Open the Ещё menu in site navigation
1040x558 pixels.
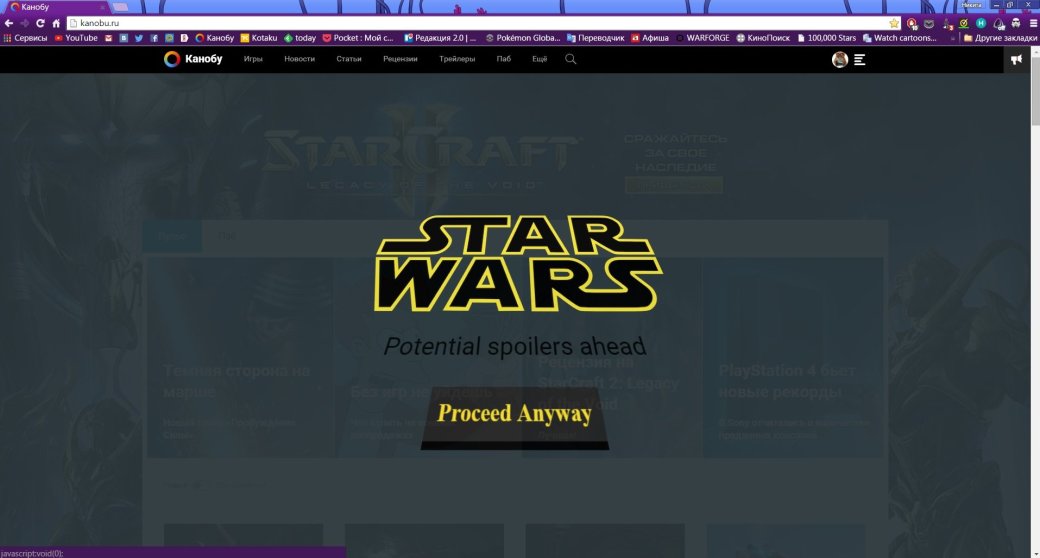click(x=540, y=59)
